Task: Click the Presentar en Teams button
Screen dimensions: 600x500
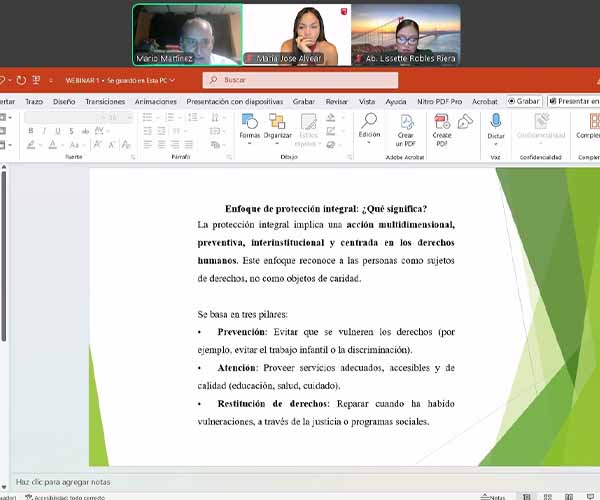Action: pyautogui.click(x=574, y=101)
